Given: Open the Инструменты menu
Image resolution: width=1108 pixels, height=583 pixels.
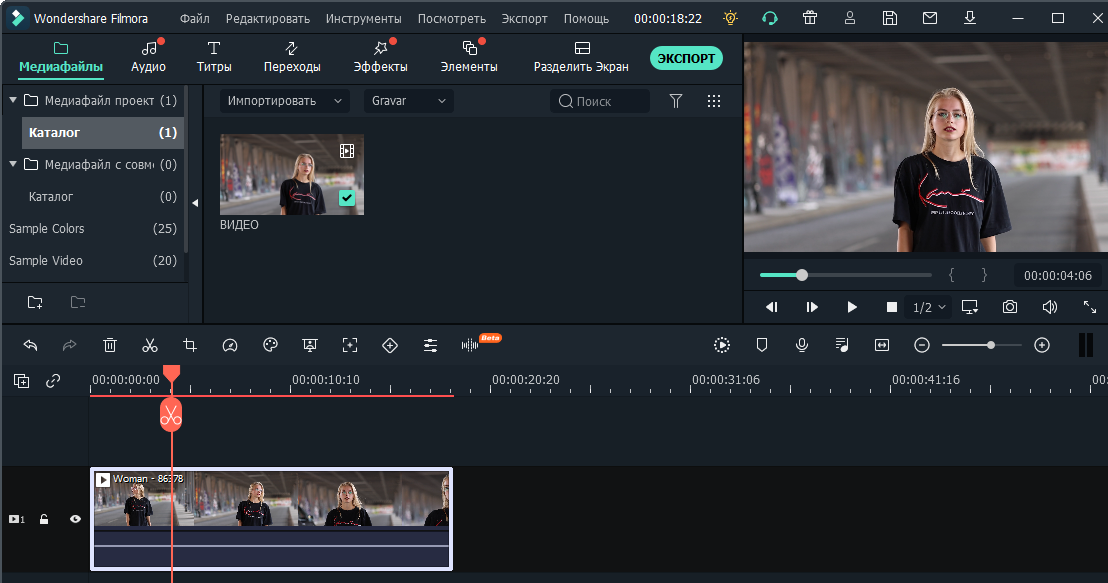Looking at the screenshot, I should pyautogui.click(x=363, y=18).
